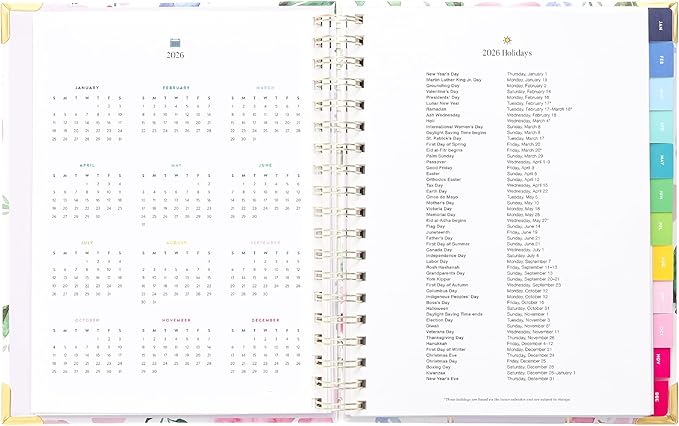Select Martin Luther King Jr. Day entry
679x426 pixels.
453,80
